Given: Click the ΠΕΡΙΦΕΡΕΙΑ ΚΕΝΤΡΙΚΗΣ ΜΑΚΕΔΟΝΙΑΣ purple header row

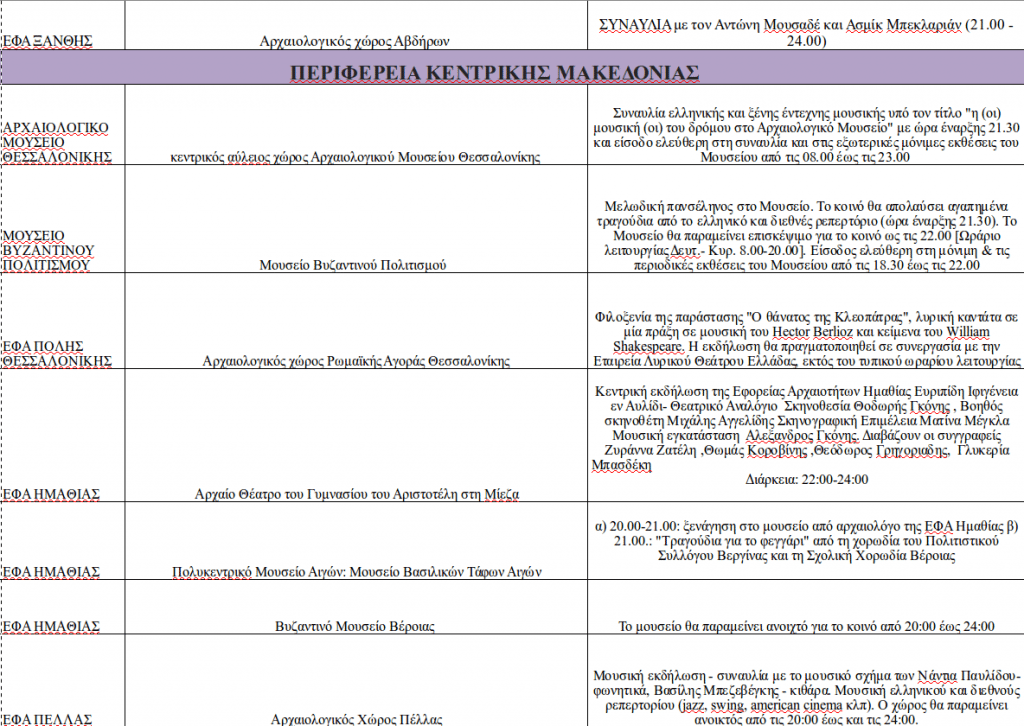Looking at the screenshot, I should tap(496, 71).
